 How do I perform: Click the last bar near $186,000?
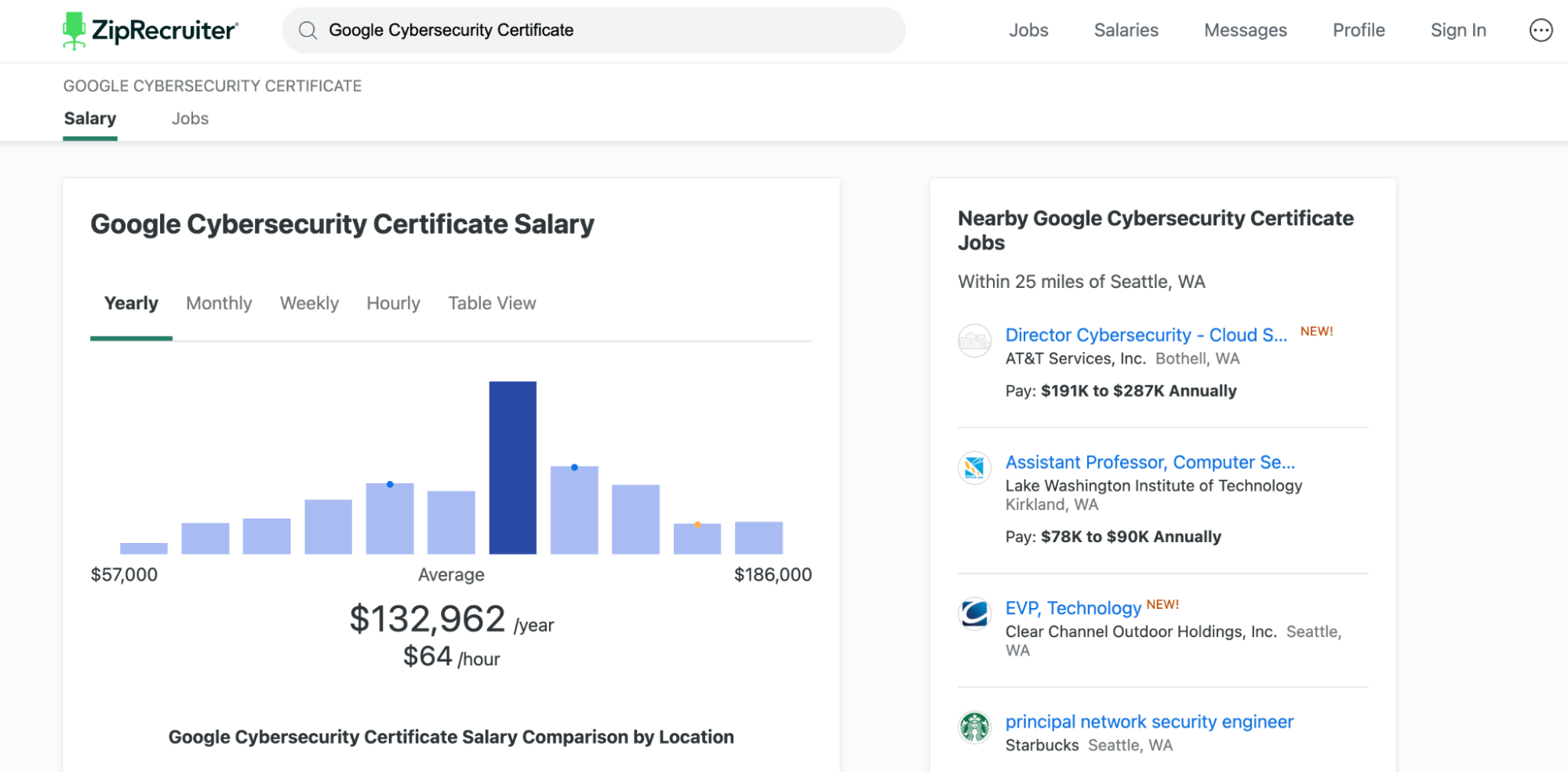click(x=759, y=538)
